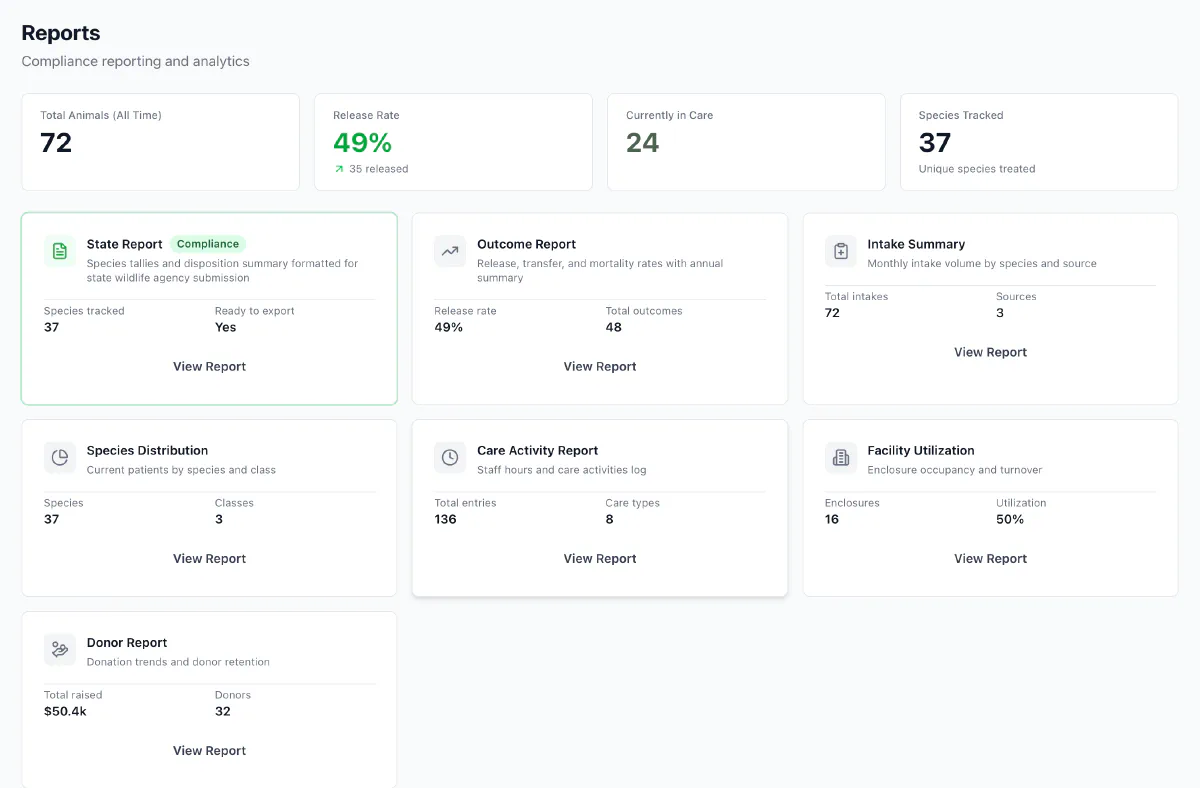Click the 'Staff hours and care activities log' description
Screen dimensions: 1200x788
(562, 470)
